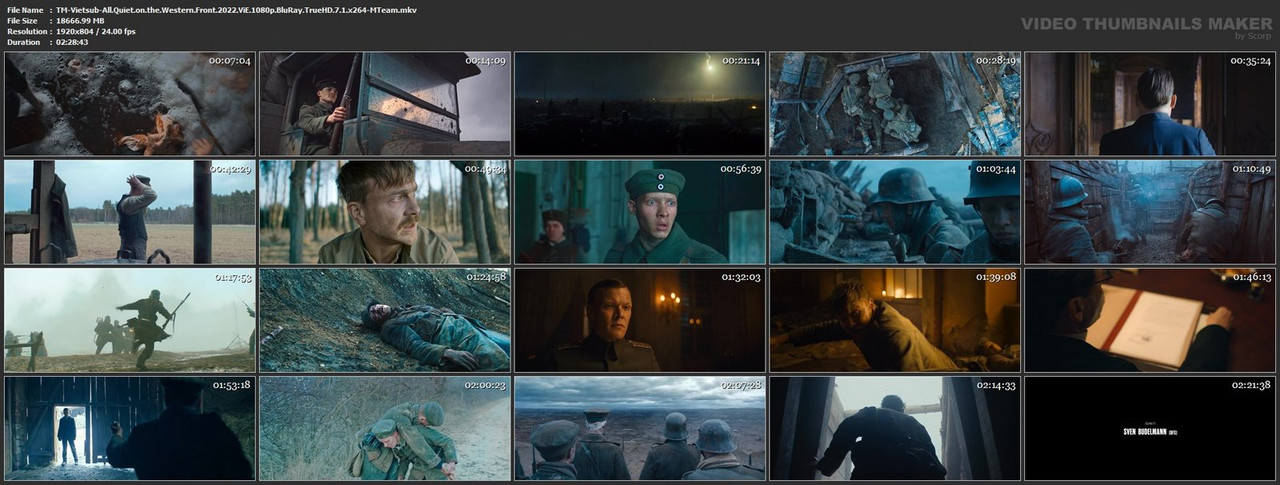The image size is (1280, 485).
Task: Click the thumbnail stamped 01:03:44
Action: point(895,212)
